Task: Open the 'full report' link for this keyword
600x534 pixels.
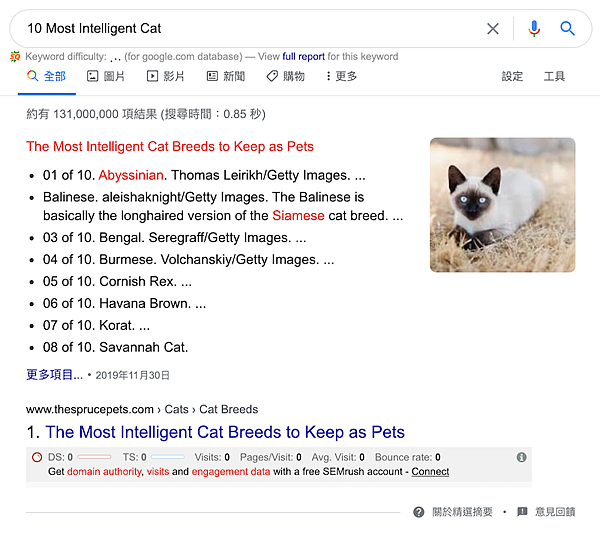Action: 303,57
